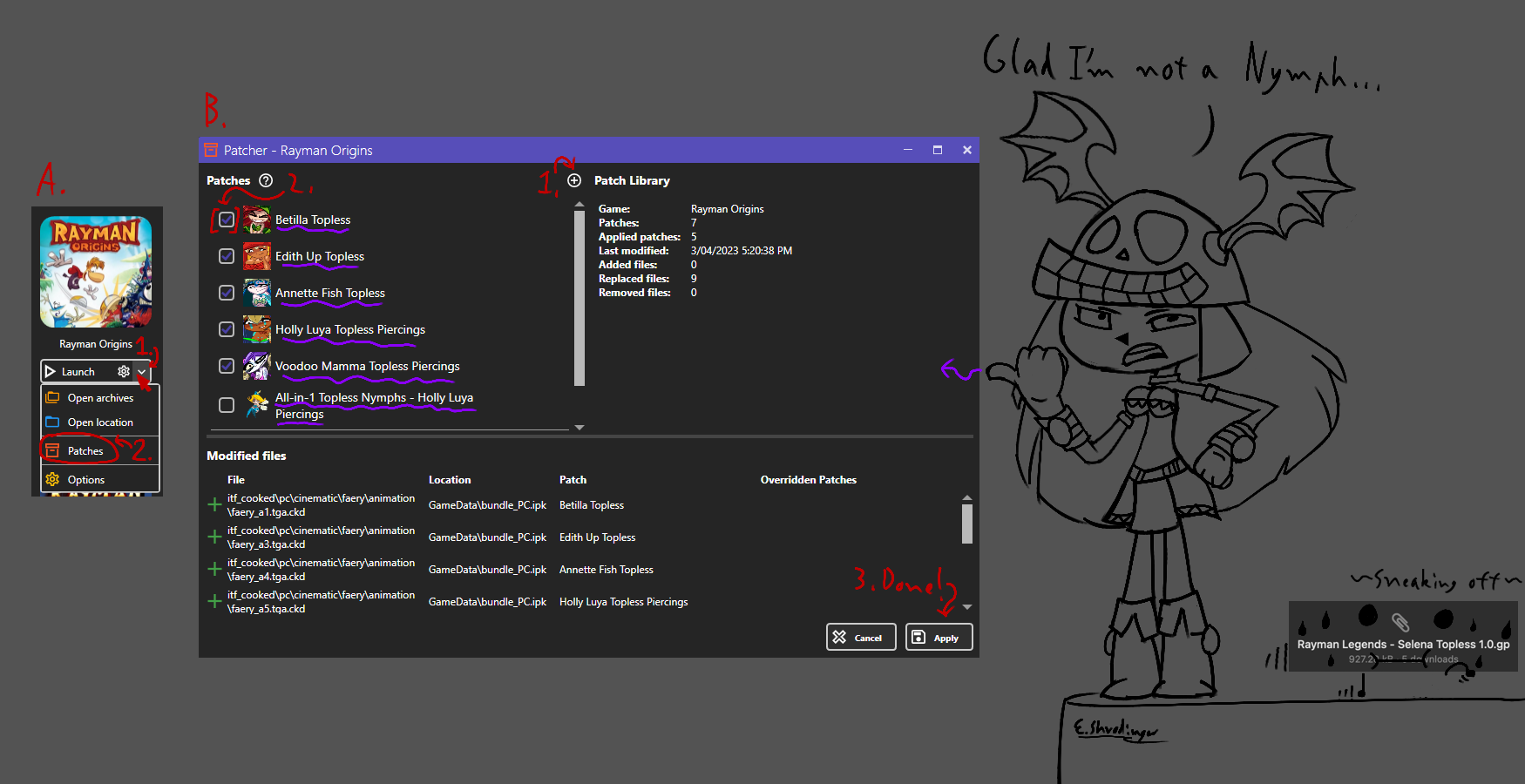Select the Edith Up Topless patch name
Screen dimensions: 1525x784
(320, 256)
